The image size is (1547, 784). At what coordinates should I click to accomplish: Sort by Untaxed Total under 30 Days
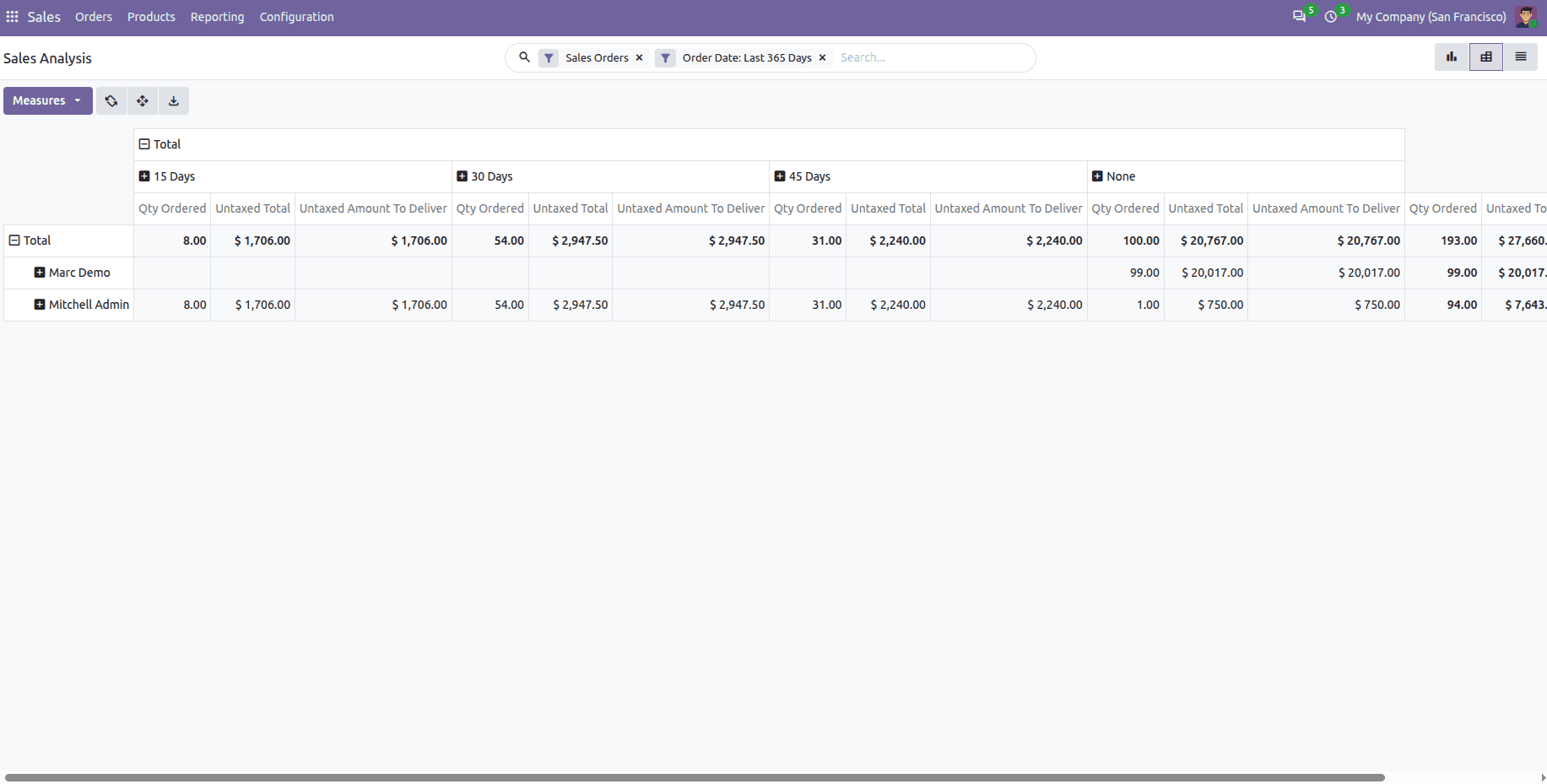pos(571,208)
